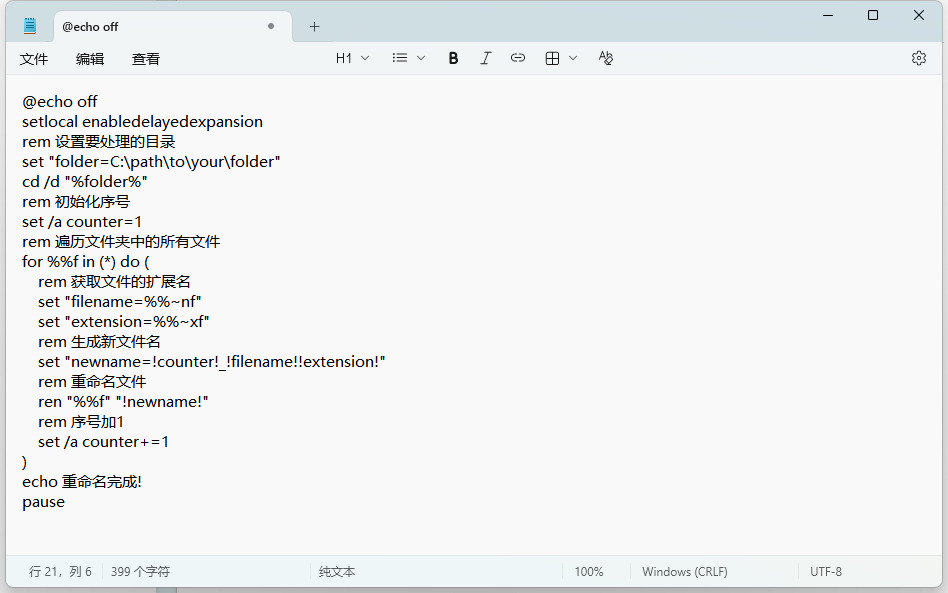Close the unsaved '@echo off' tab via its dot
Screen dimensions: 948x593
tap(271, 26)
